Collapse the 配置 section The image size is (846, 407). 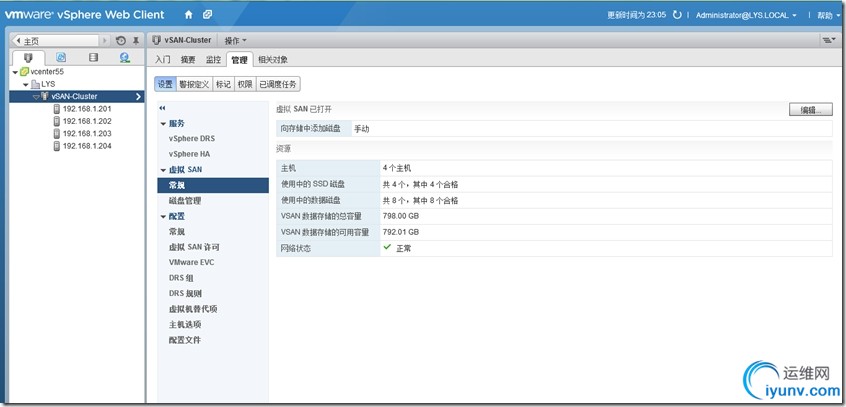point(163,216)
